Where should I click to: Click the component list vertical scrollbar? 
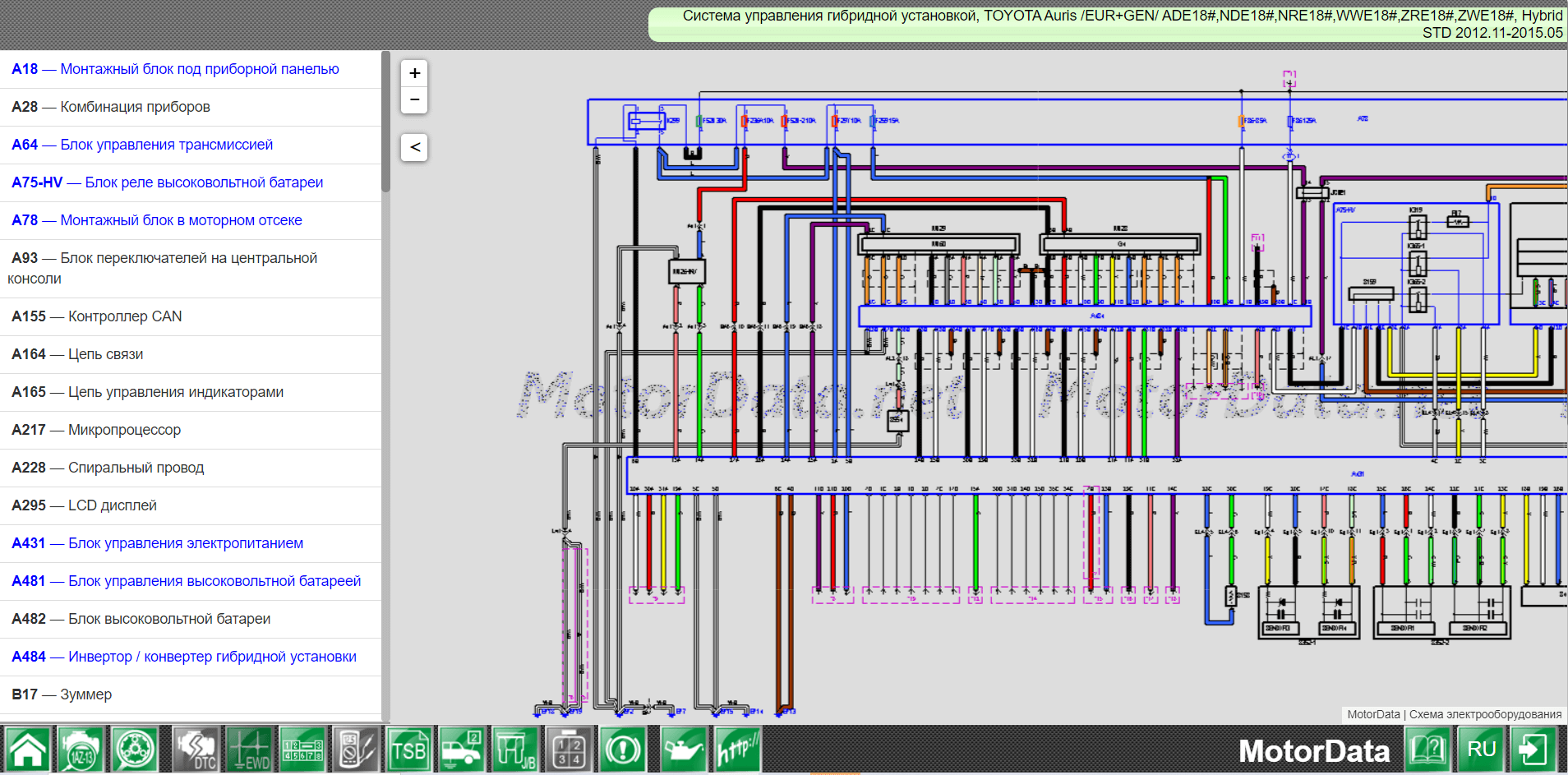click(385, 123)
